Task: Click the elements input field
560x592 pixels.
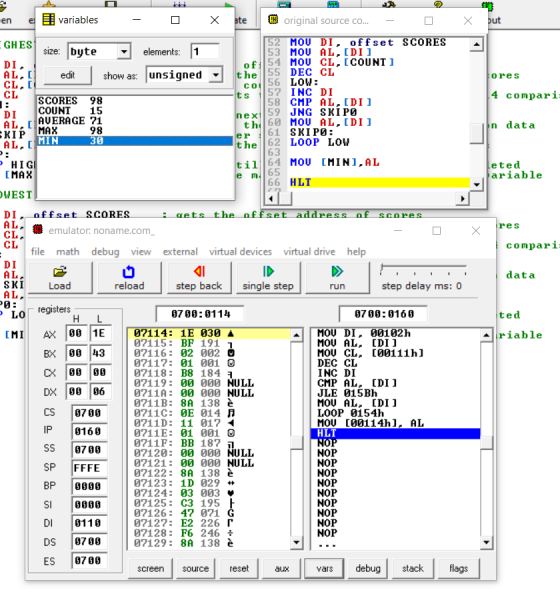Action: point(205,51)
